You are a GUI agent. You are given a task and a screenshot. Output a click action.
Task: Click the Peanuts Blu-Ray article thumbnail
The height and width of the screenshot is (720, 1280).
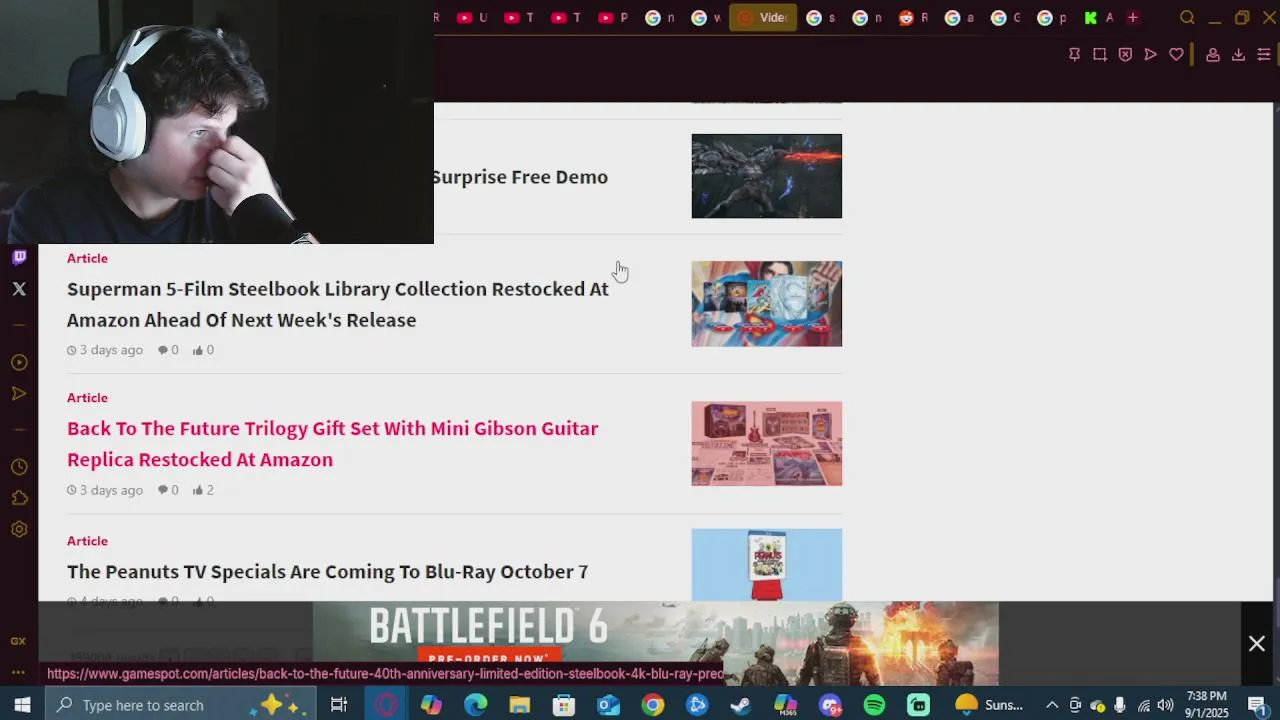767,565
